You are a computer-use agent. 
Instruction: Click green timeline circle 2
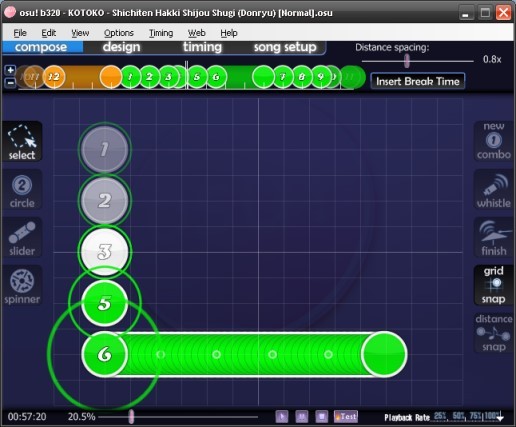pos(149,77)
